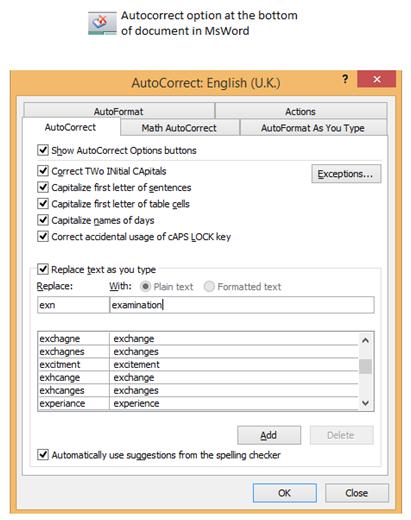The image size is (411, 520).
Task: Click the question mark help icon
Action: tap(345, 79)
